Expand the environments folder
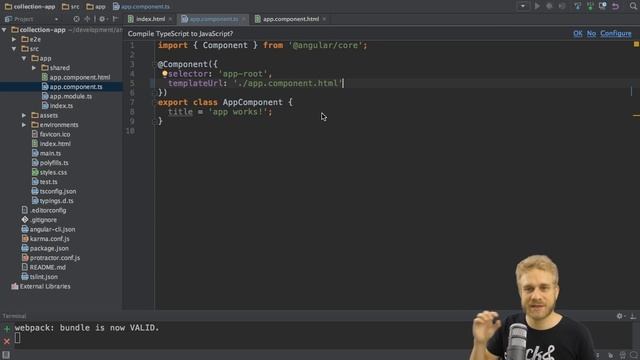The width and height of the screenshot is (640, 360). [24, 125]
